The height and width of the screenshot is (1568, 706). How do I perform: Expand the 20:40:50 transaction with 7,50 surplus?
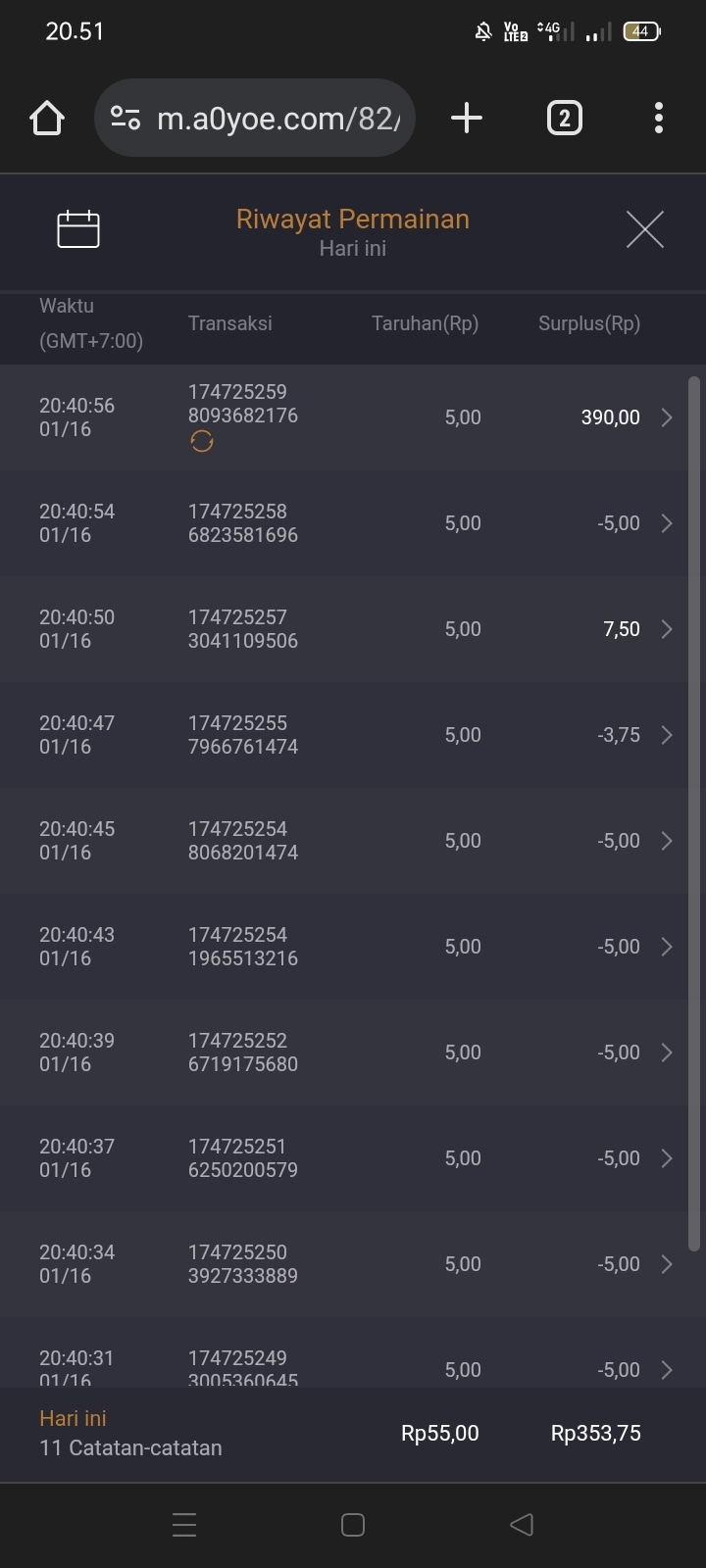[x=667, y=629]
